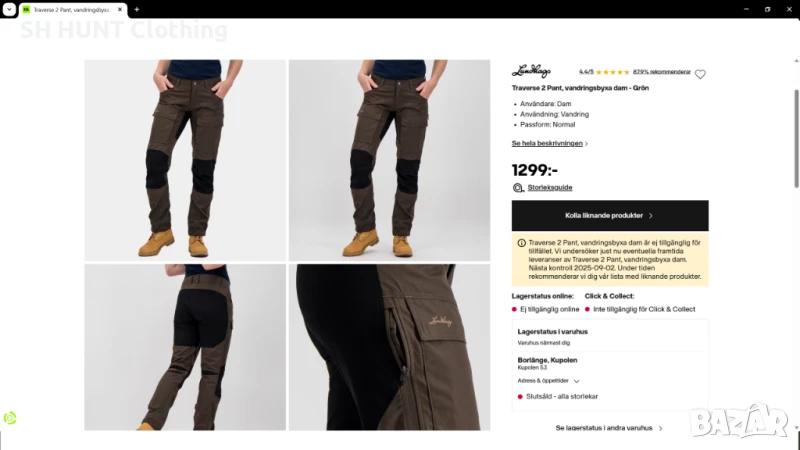Click the page vertical scrollbar
The height and width of the screenshot is (450, 800).
[x=796, y=139]
